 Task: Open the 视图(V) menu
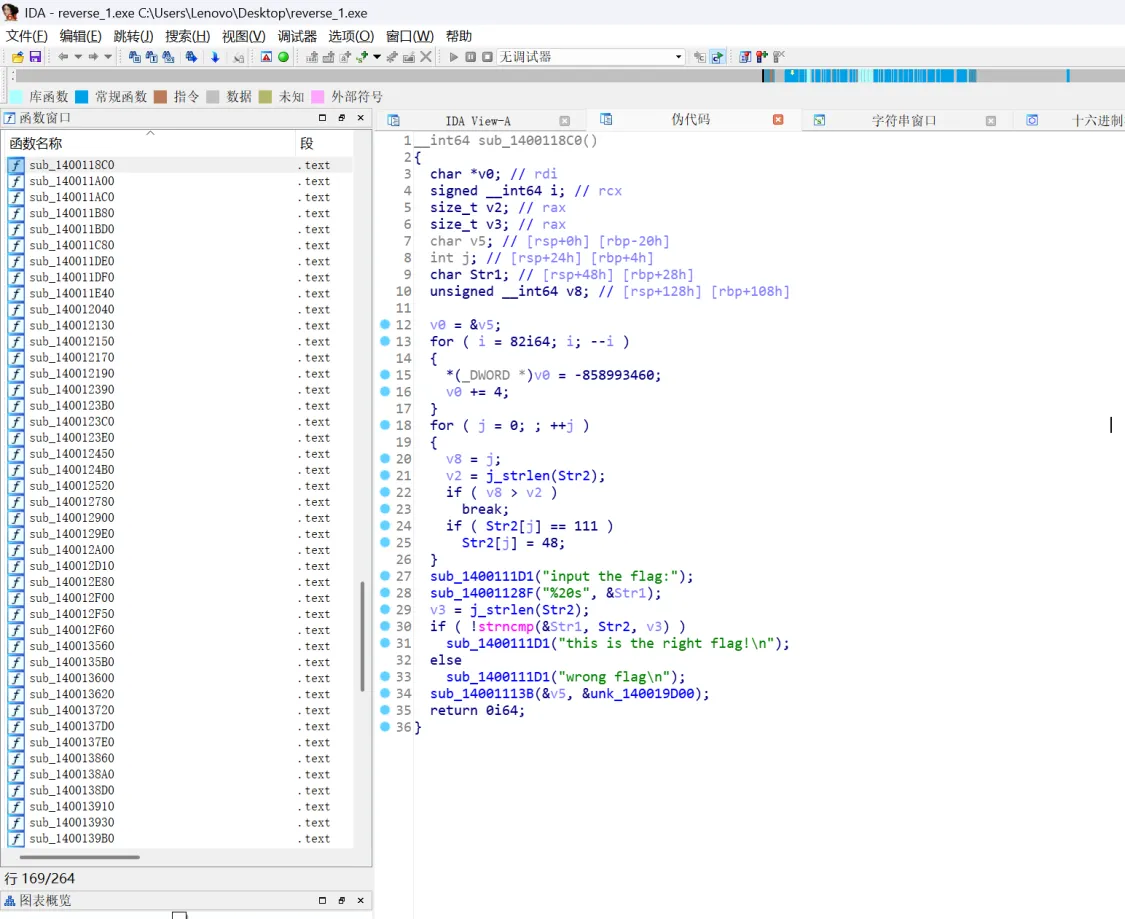243,36
